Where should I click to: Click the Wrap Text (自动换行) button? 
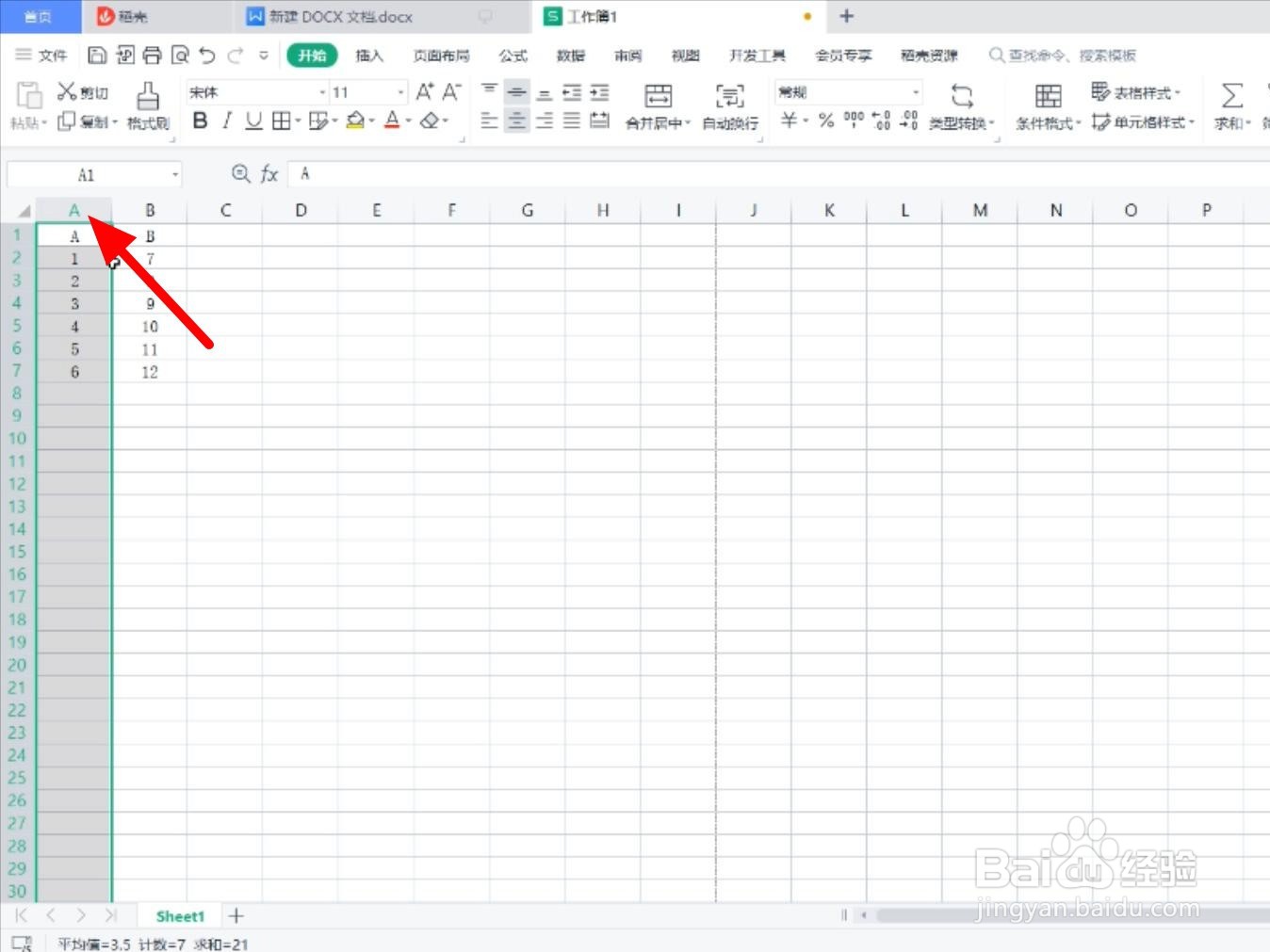coord(730,105)
